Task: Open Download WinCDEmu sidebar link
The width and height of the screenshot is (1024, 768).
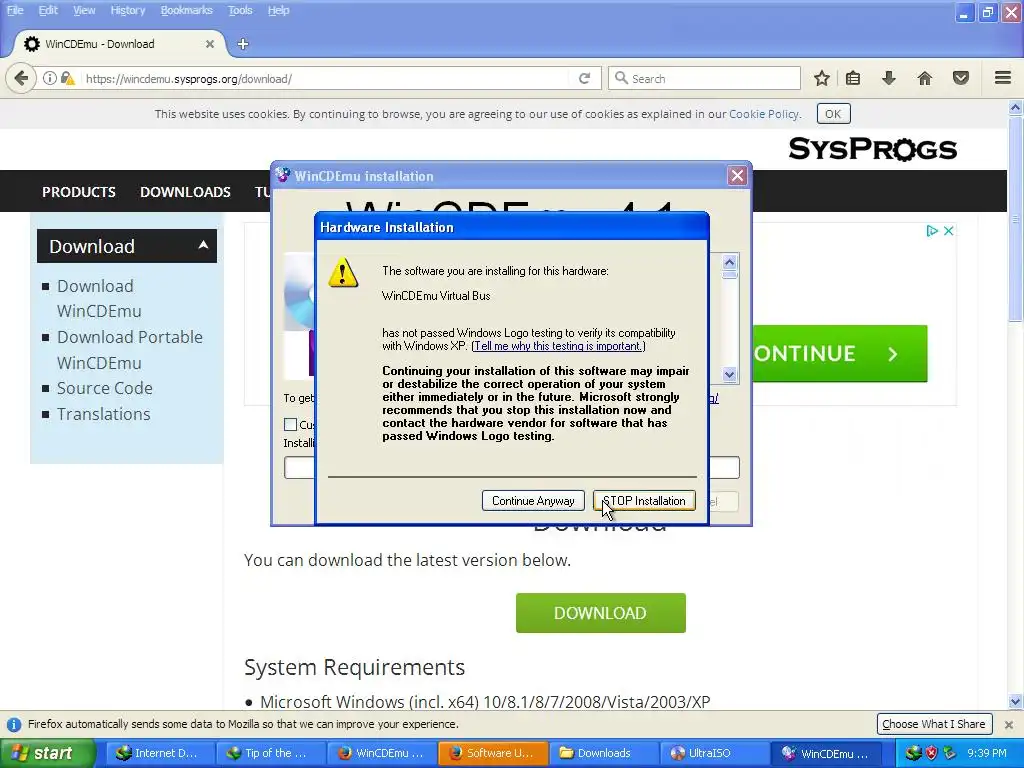Action: (99, 298)
